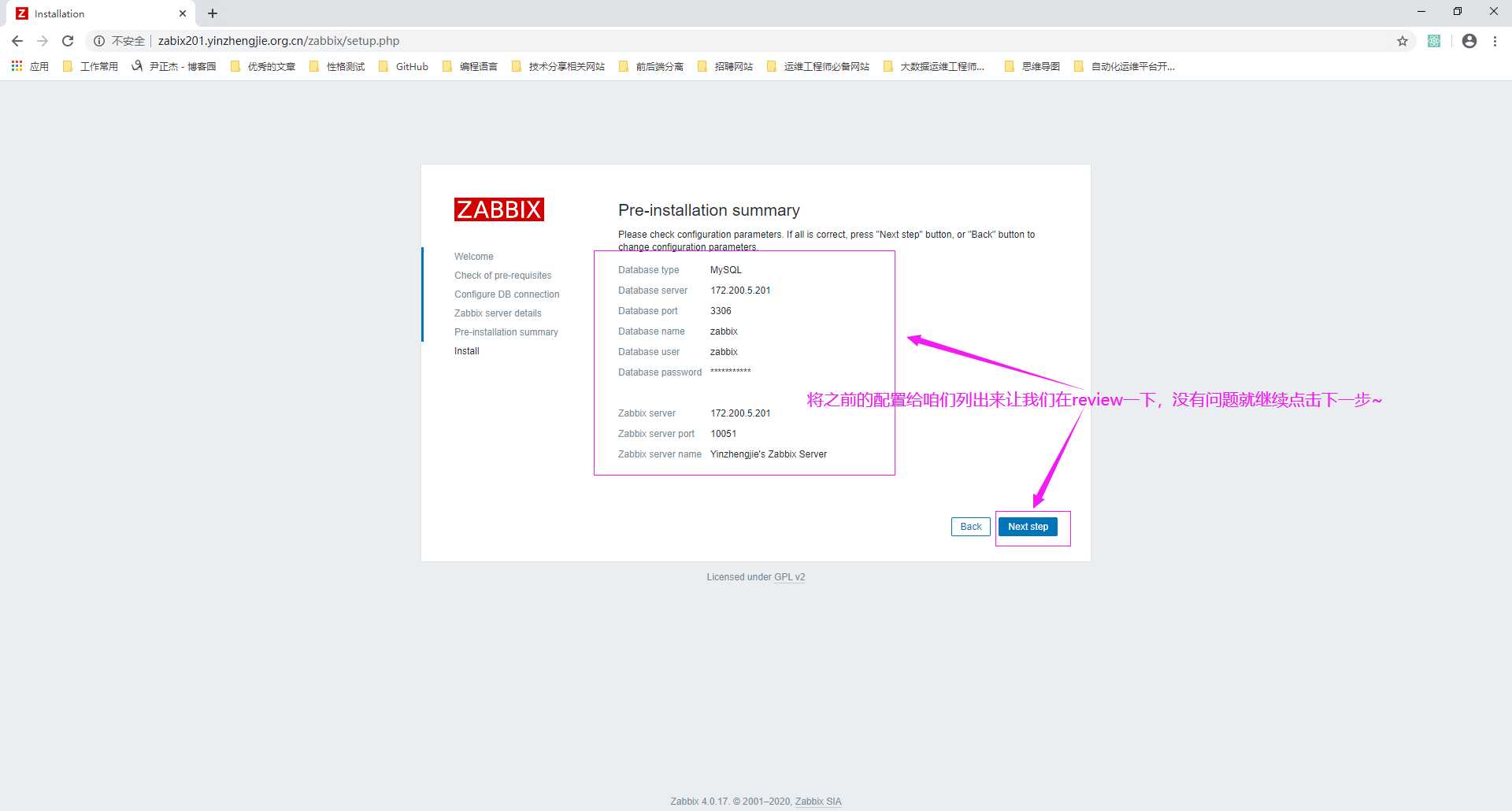Image resolution: width=1512 pixels, height=811 pixels.
Task: Click the ZABBIX logo
Action: click(499, 209)
